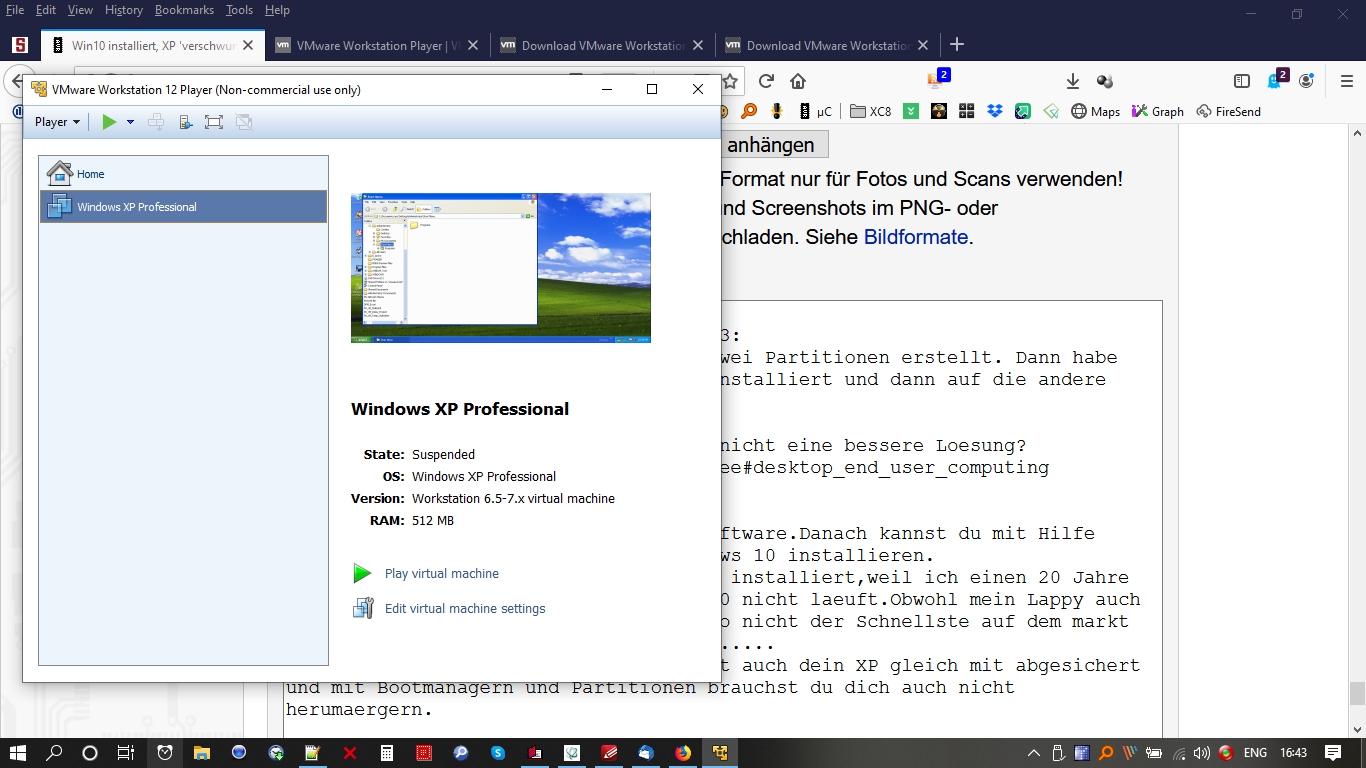Image resolution: width=1366 pixels, height=768 pixels.
Task: Open the Windows Start menu
Action: tap(18, 753)
